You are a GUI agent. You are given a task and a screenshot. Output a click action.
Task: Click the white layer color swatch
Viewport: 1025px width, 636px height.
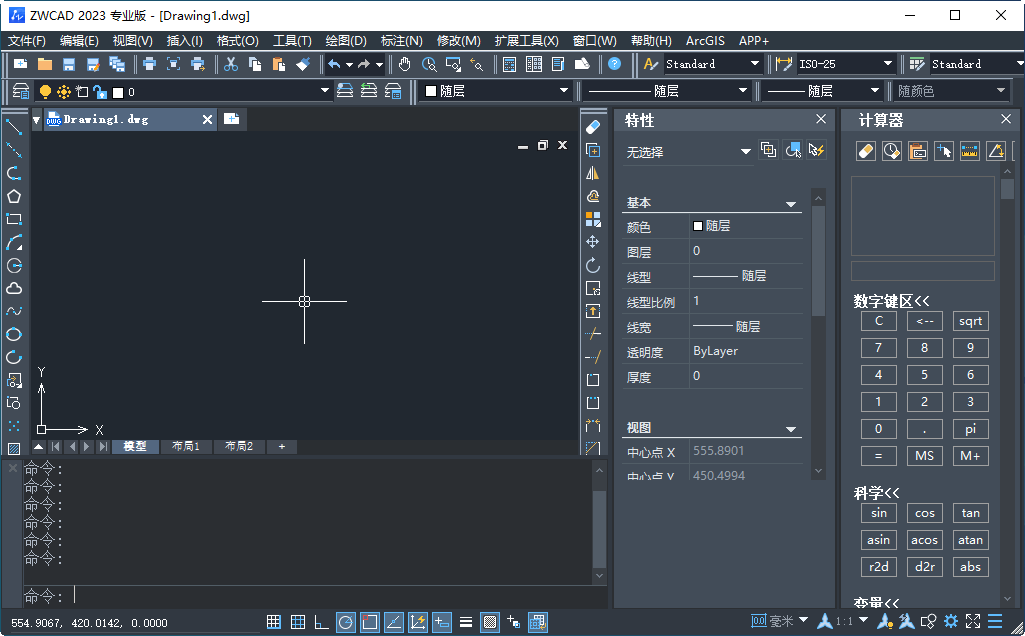click(118, 92)
